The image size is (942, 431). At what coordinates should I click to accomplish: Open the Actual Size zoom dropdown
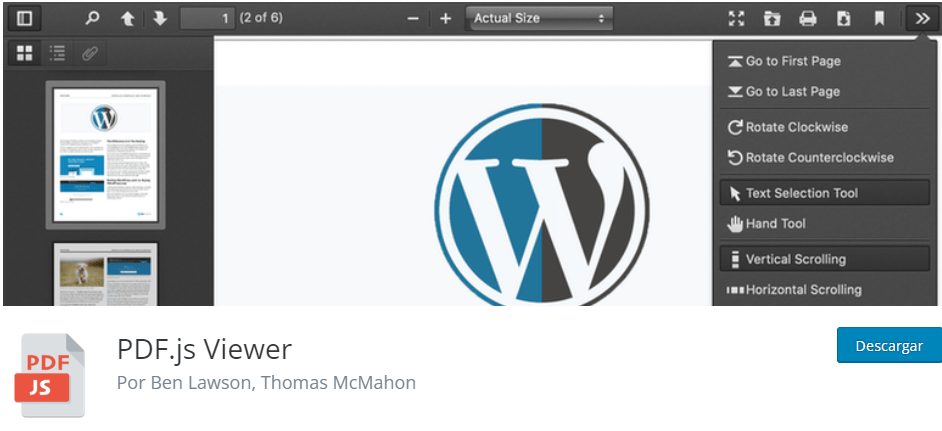pyautogui.click(x=540, y=18)
